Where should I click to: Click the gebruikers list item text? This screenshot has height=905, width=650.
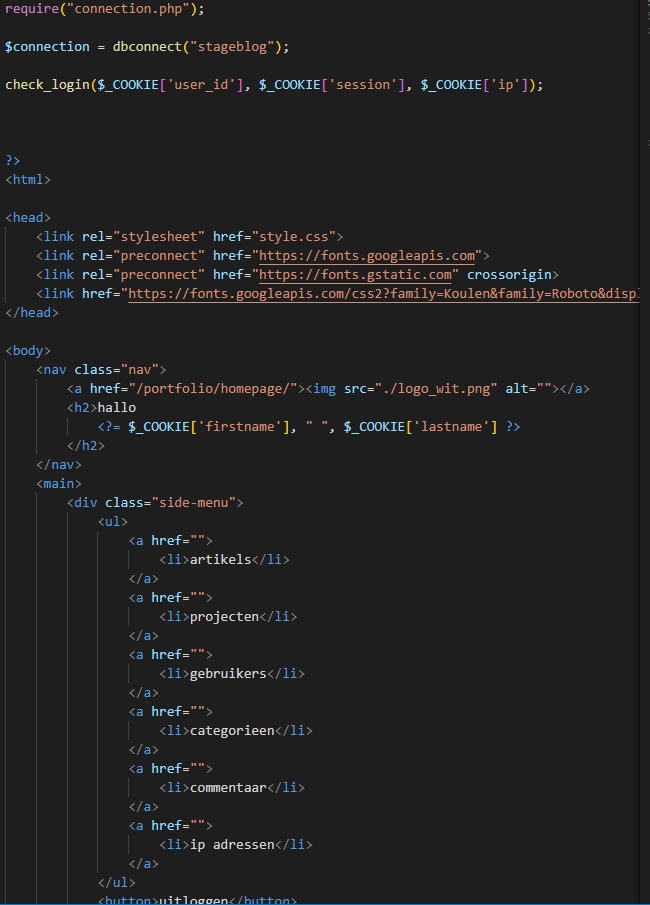(228, 674)
